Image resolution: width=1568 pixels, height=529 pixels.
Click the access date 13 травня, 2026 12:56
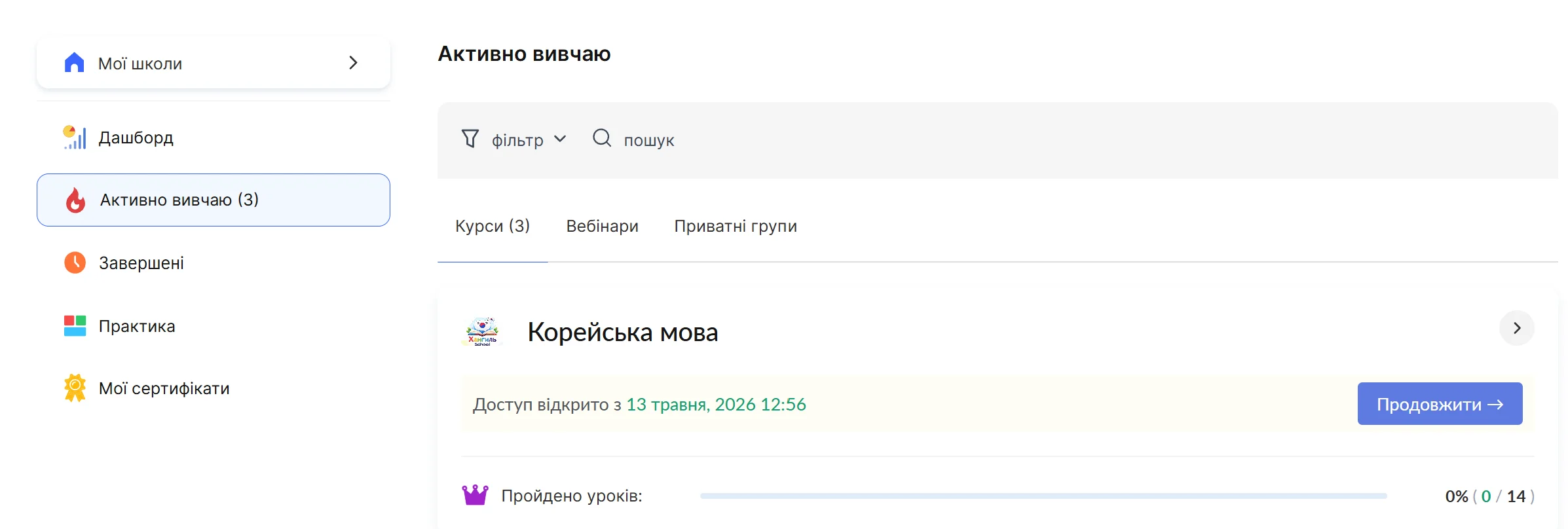[716, 405]
